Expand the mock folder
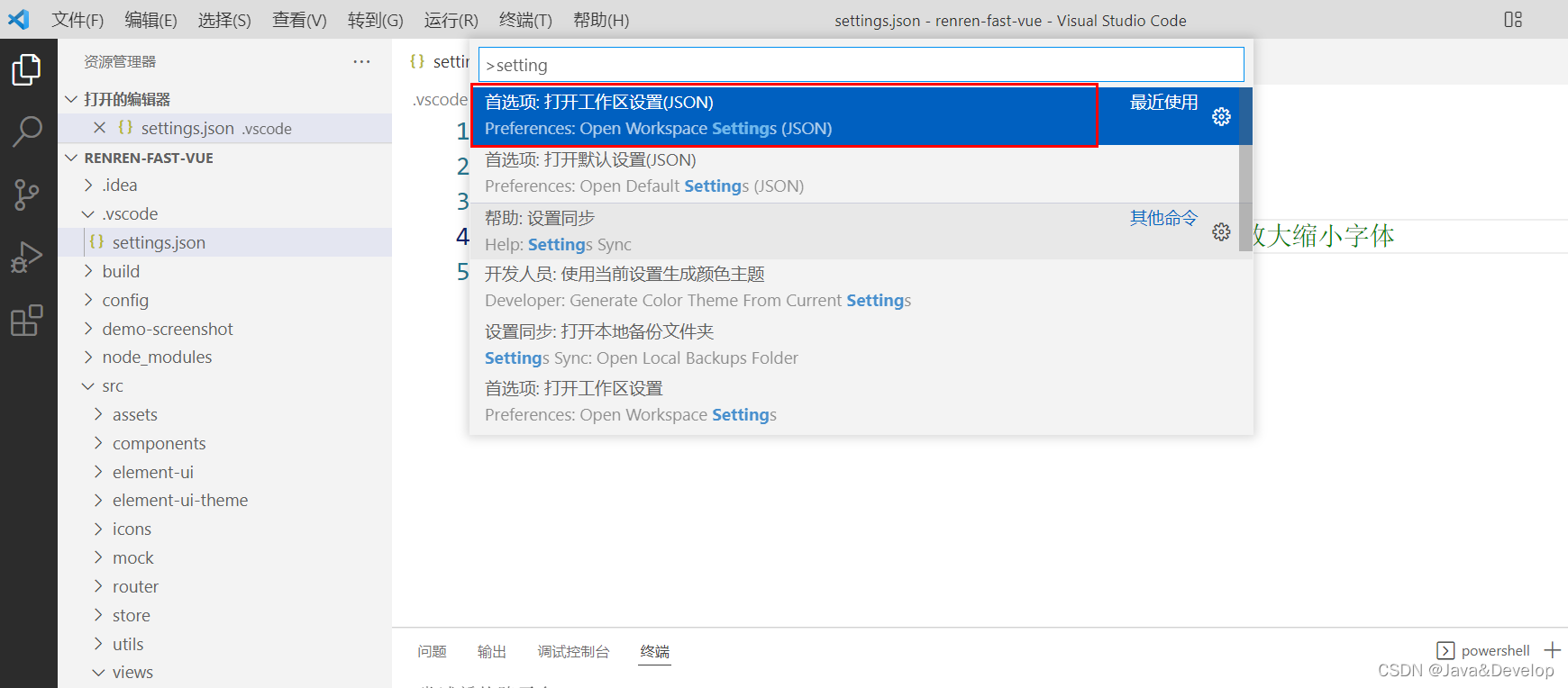The image size is (1568, 688). point(98,557)
